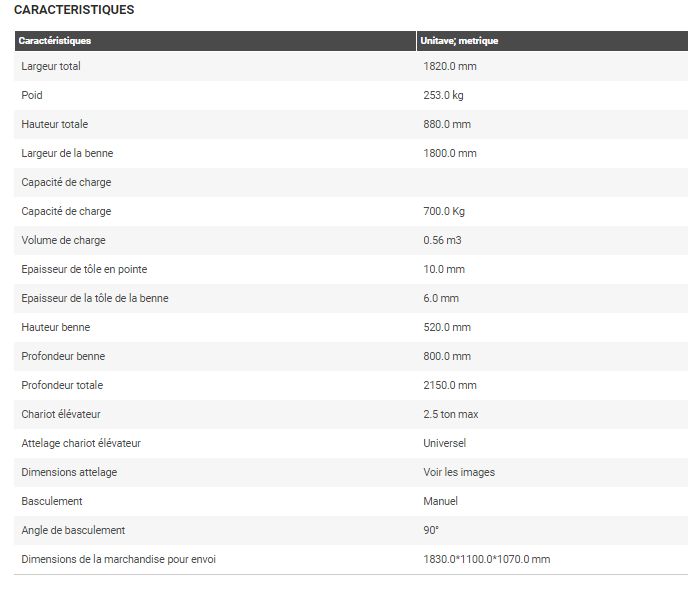Click the 0.56 m3 value

[x=442, y=241]
